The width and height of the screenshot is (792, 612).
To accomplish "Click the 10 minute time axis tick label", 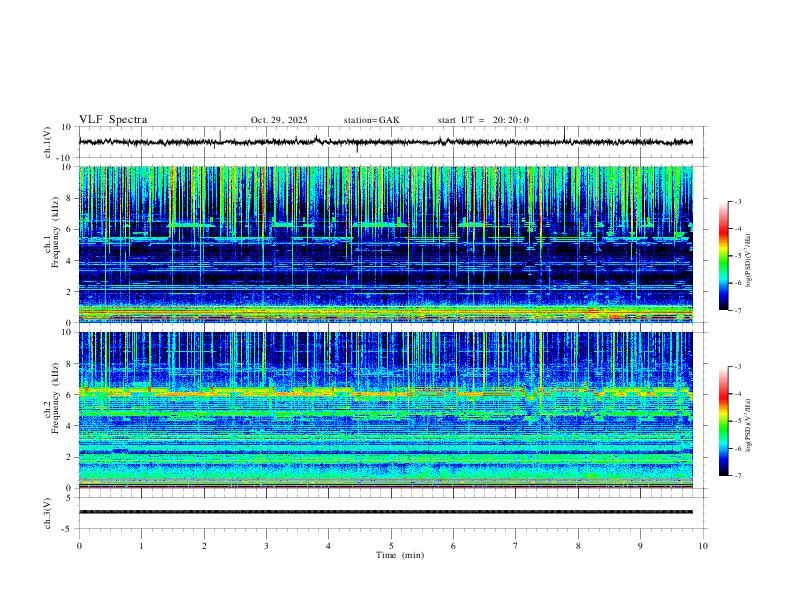I will (x=703, y=546).
